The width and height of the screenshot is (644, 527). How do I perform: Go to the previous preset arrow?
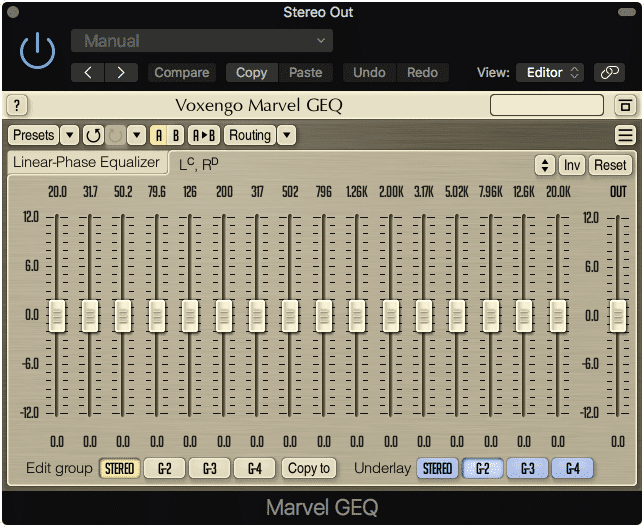coord(87,73)
